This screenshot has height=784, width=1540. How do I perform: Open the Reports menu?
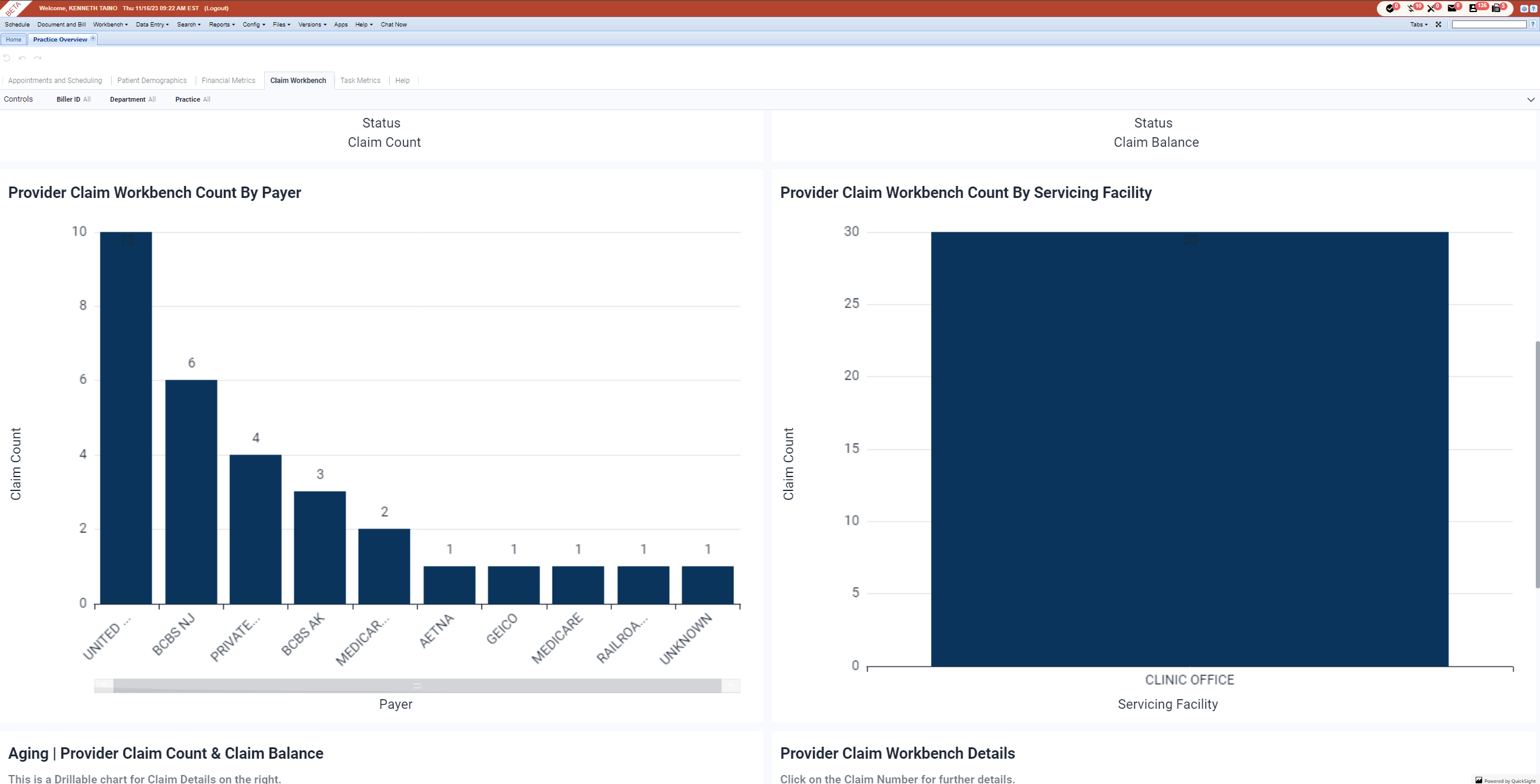(x=221, y=25)
